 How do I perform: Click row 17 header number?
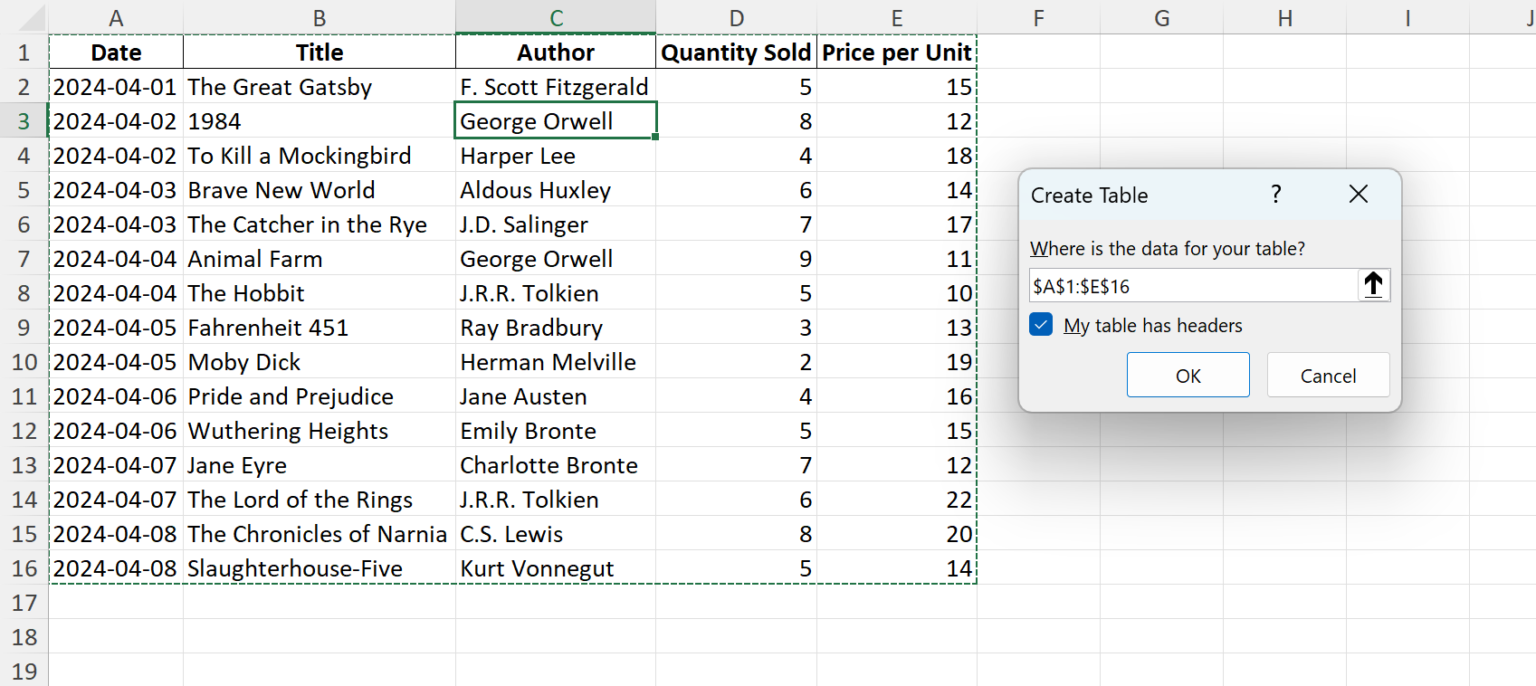(x=24, y=603)
